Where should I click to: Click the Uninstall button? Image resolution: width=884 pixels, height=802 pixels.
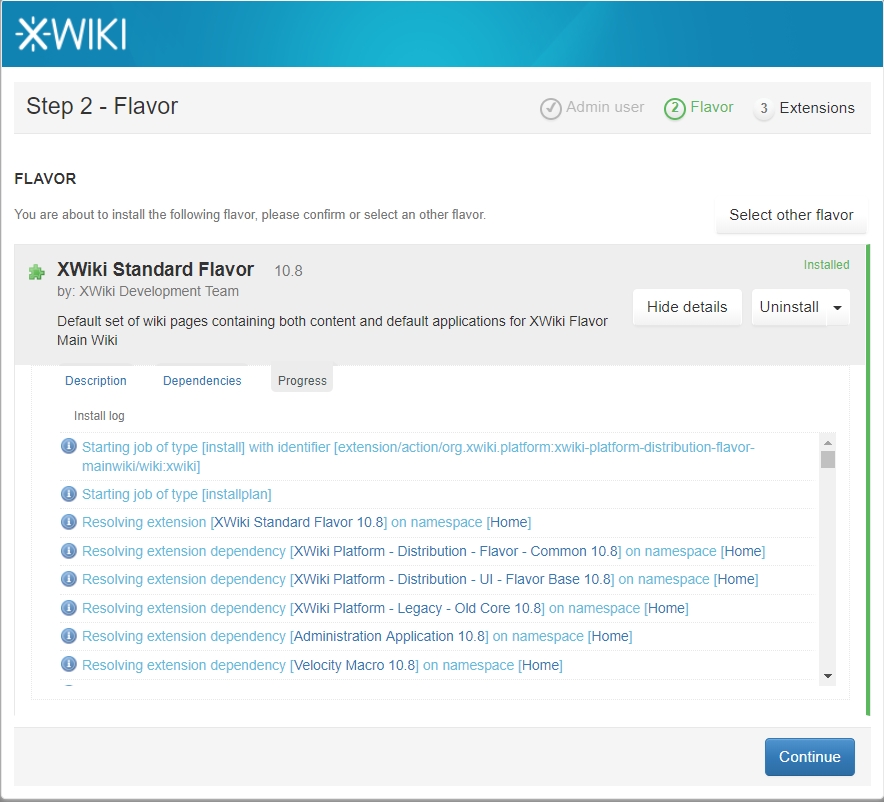(788, 307)
